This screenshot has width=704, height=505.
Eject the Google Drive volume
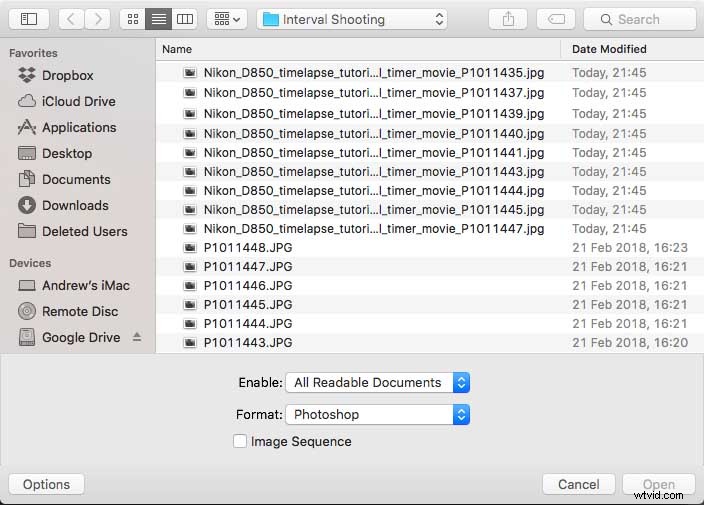click(137, 337)
